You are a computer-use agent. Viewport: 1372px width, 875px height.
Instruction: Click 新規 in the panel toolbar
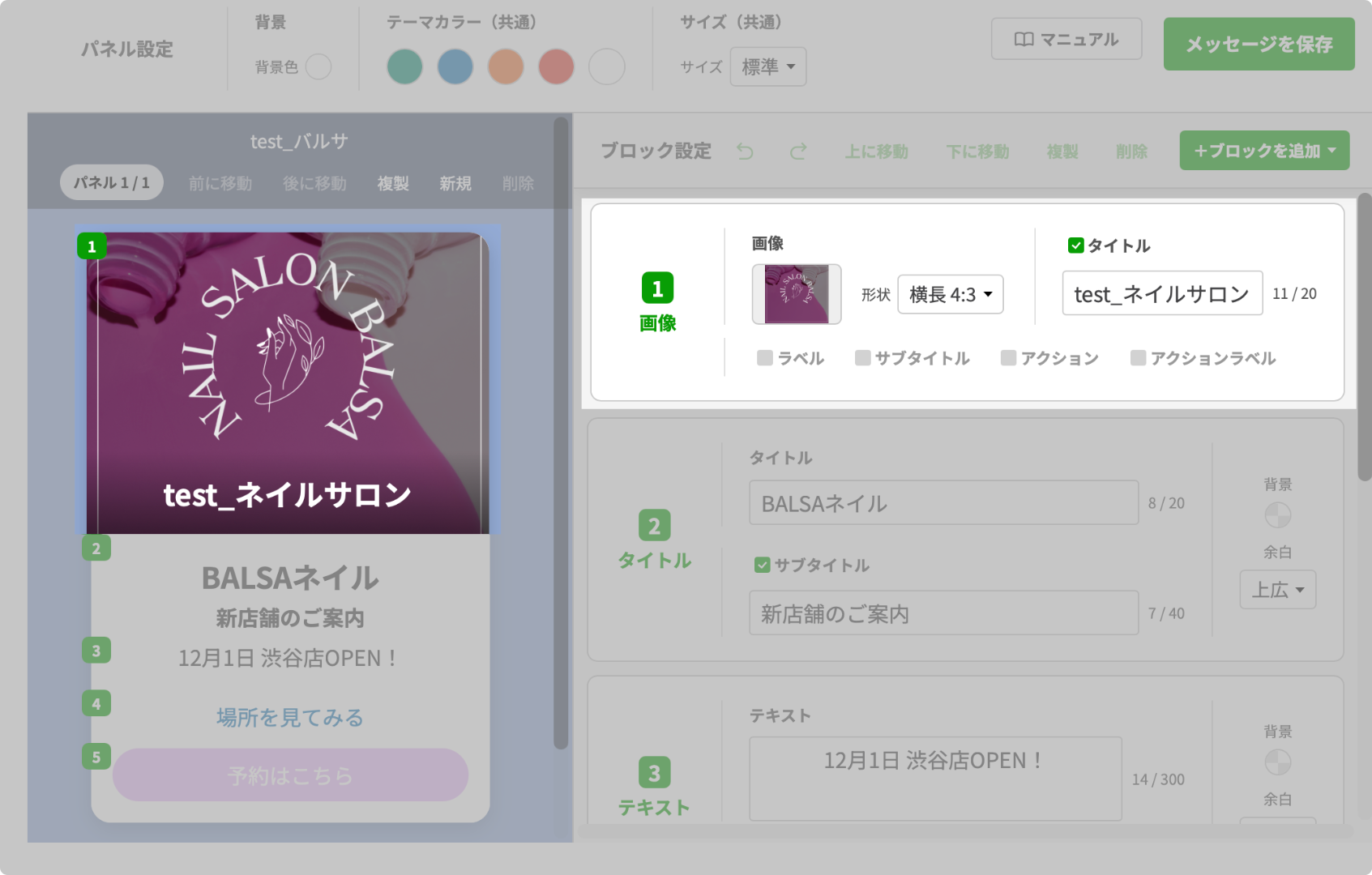click(x=455, y=184)
